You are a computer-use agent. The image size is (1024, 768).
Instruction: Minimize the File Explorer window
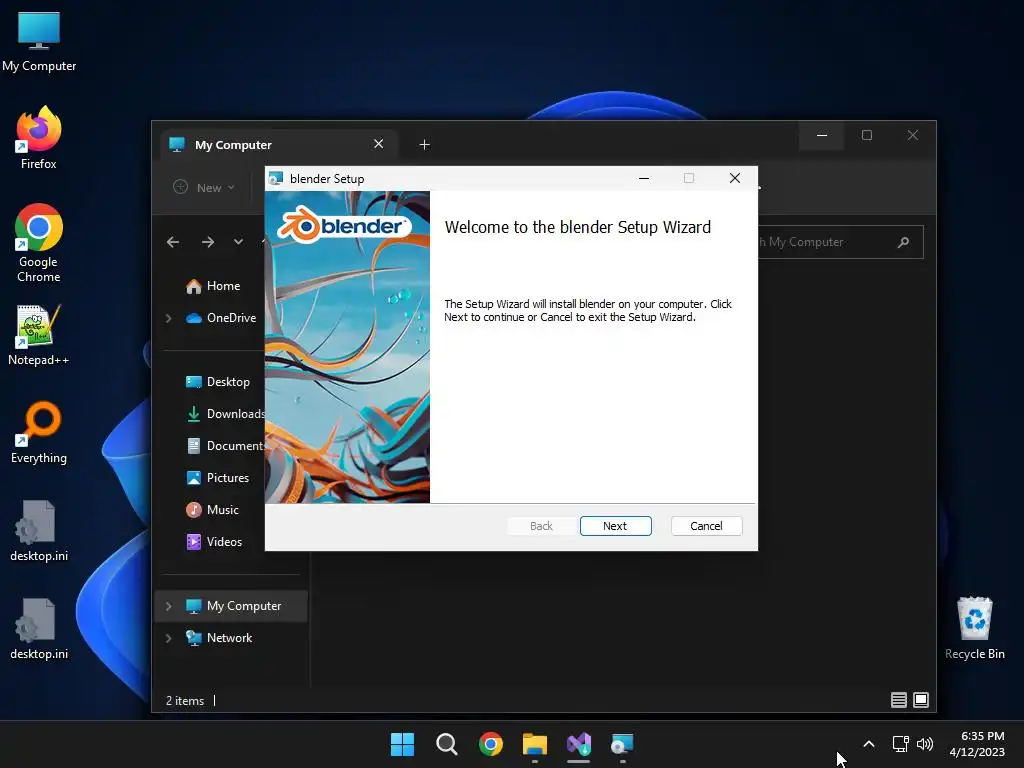coord(822,135)
